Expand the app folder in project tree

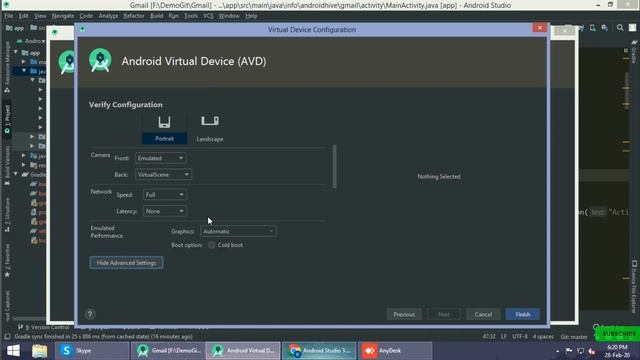16,52
